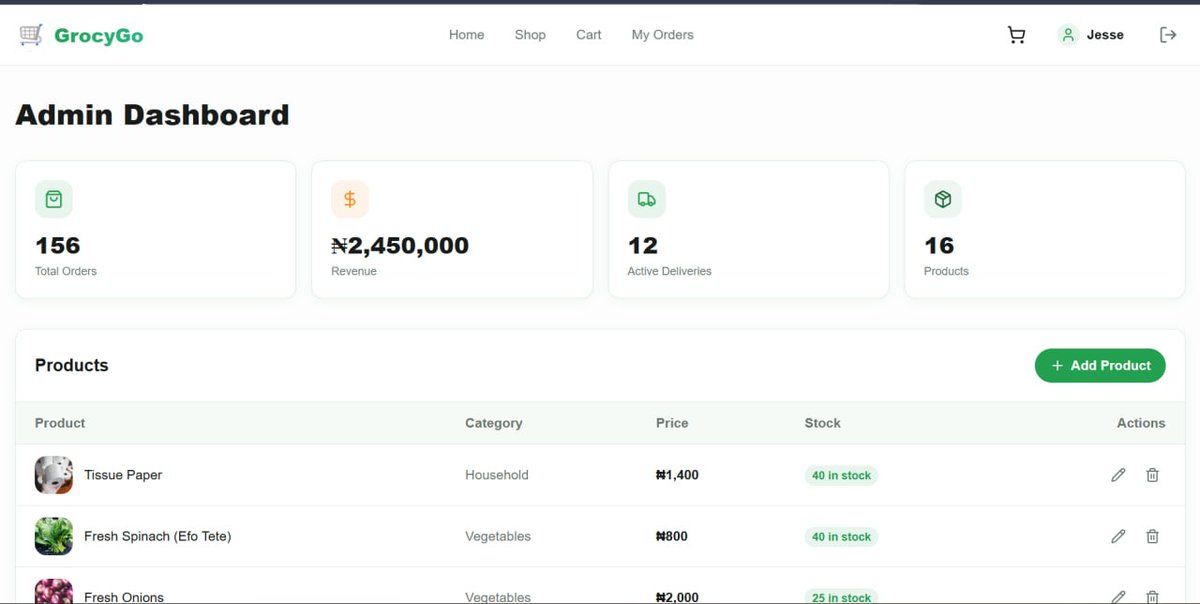Viewport: 1200px width, 604px height.
Task: Open the cart icon in header
Action: 1016,35
